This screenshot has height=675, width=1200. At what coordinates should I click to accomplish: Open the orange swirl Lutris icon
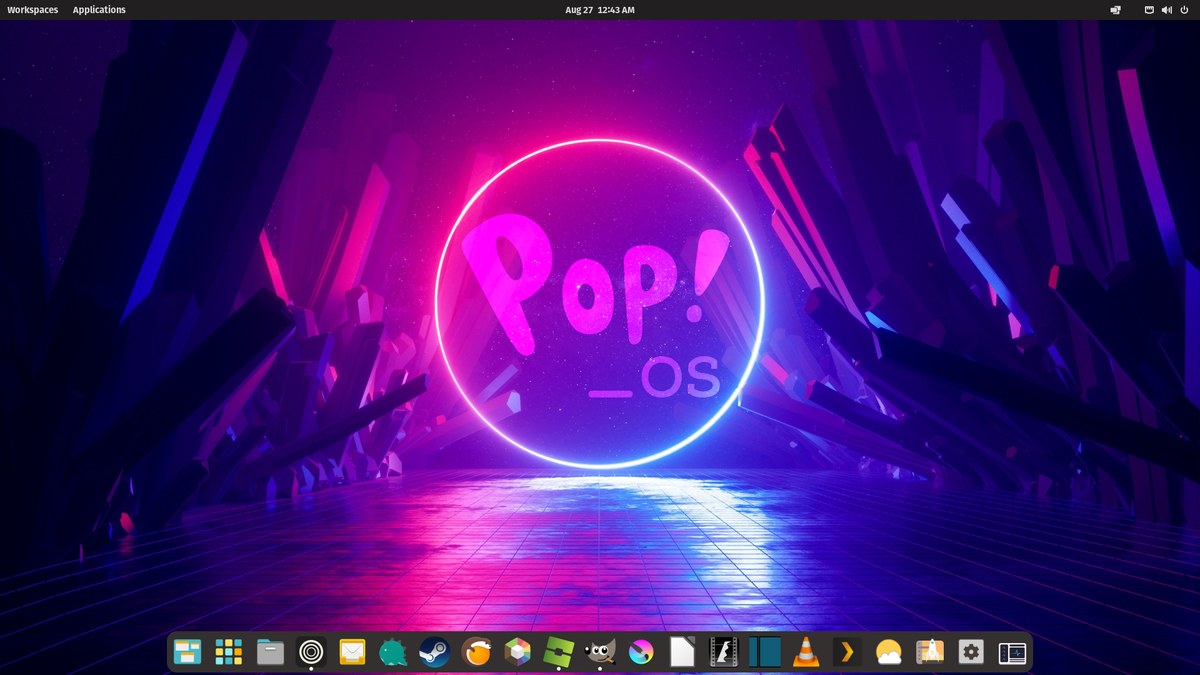click(x=476, y=653)
